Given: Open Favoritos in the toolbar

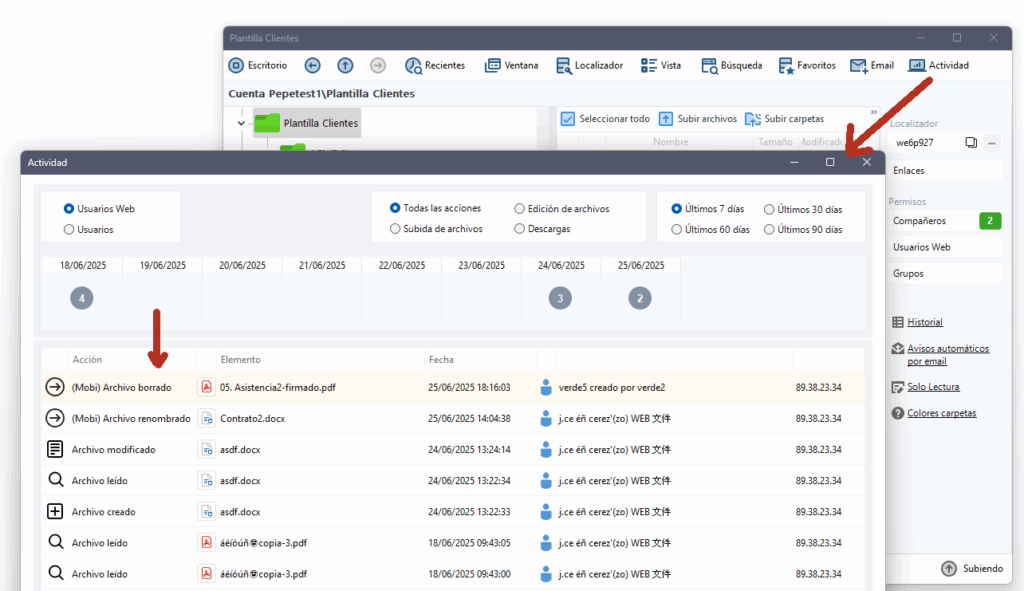Looking at the screenshot, I should 807,65.
